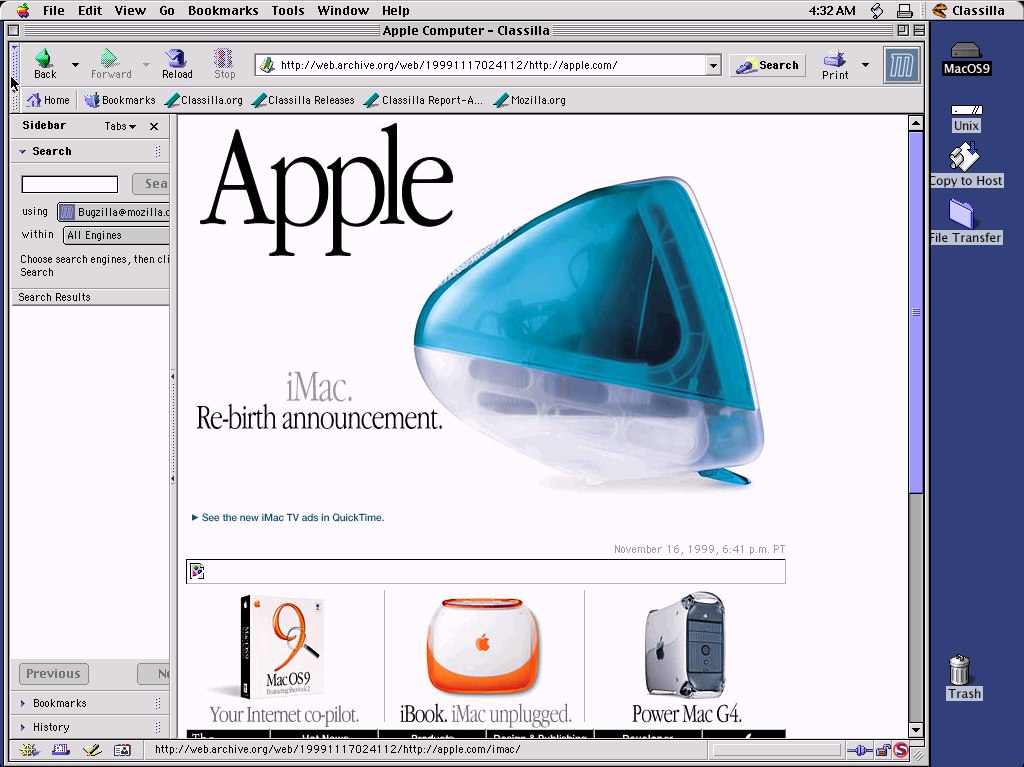Click the online/offline plug icon
The image size is (1024, 767).
coord(859,750)
